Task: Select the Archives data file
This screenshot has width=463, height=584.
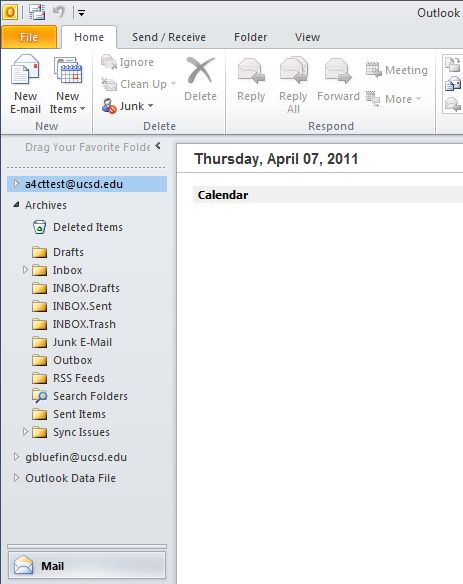Action: pos(46,205)
